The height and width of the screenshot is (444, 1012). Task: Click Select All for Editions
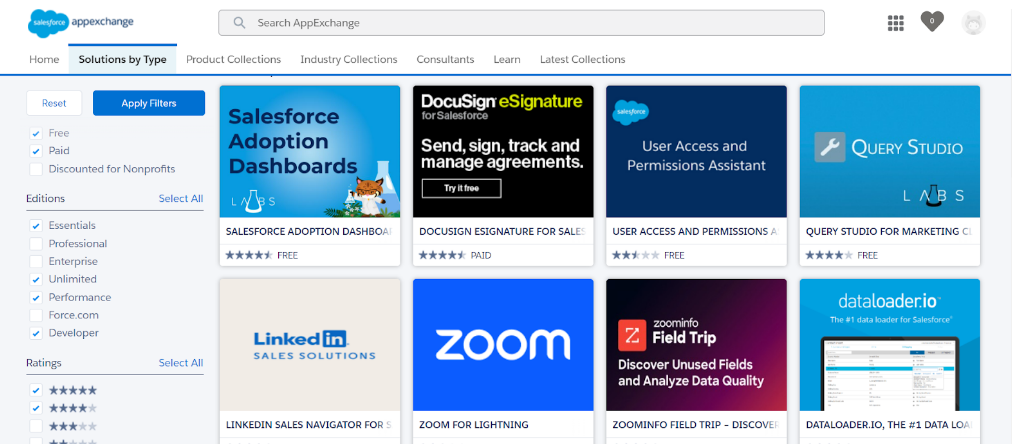181,199
